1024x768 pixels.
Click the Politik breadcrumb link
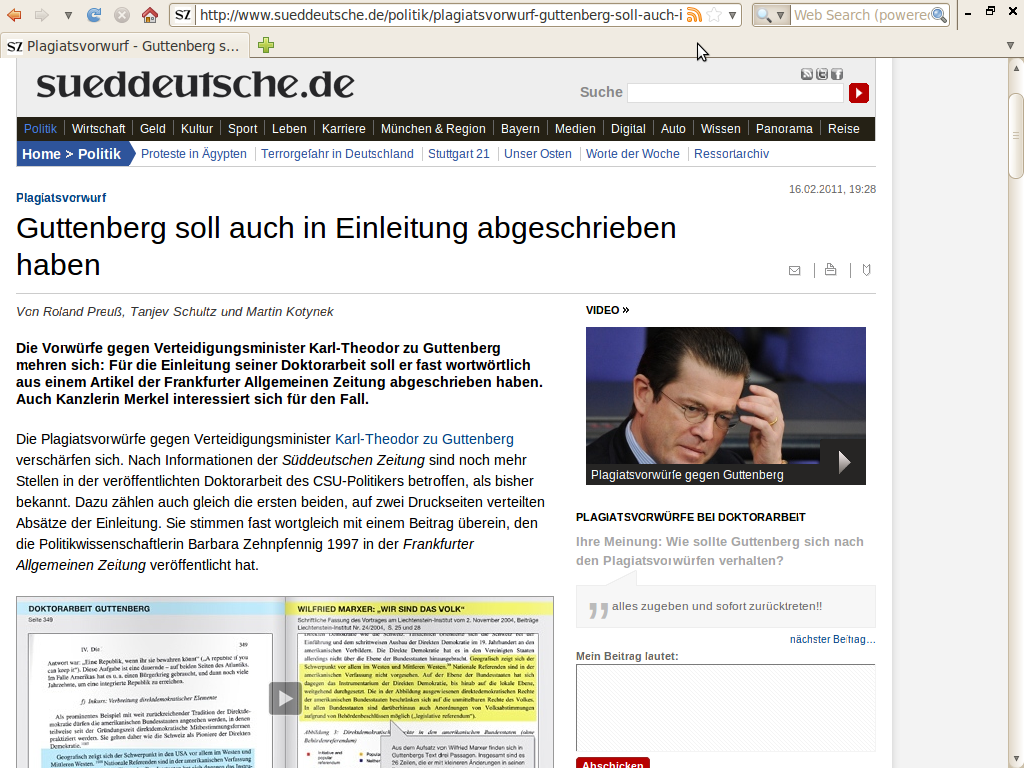click(x=99, y=154)
